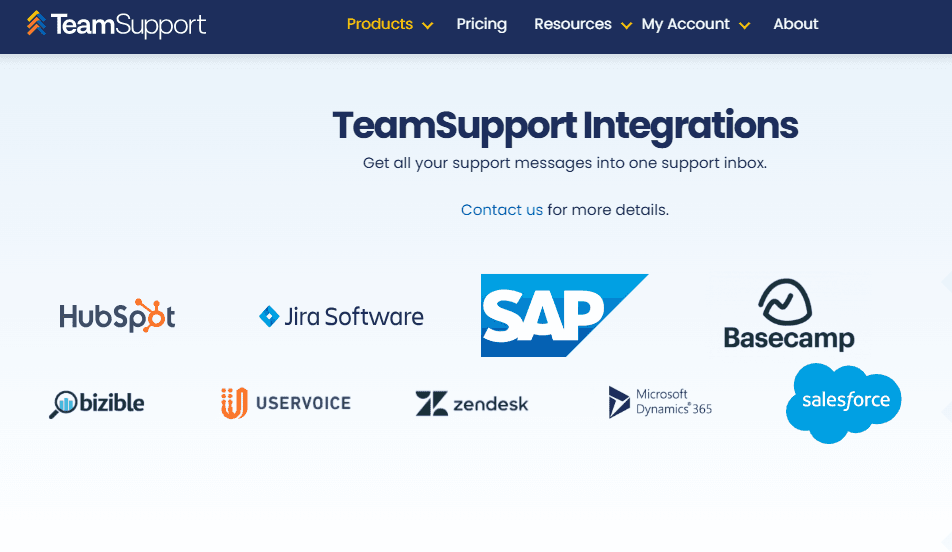The width and height of the screenshot is (952, 552).
Task: Select the Jira Software logo
Action: pyautogui.click(x=341, y=316)
